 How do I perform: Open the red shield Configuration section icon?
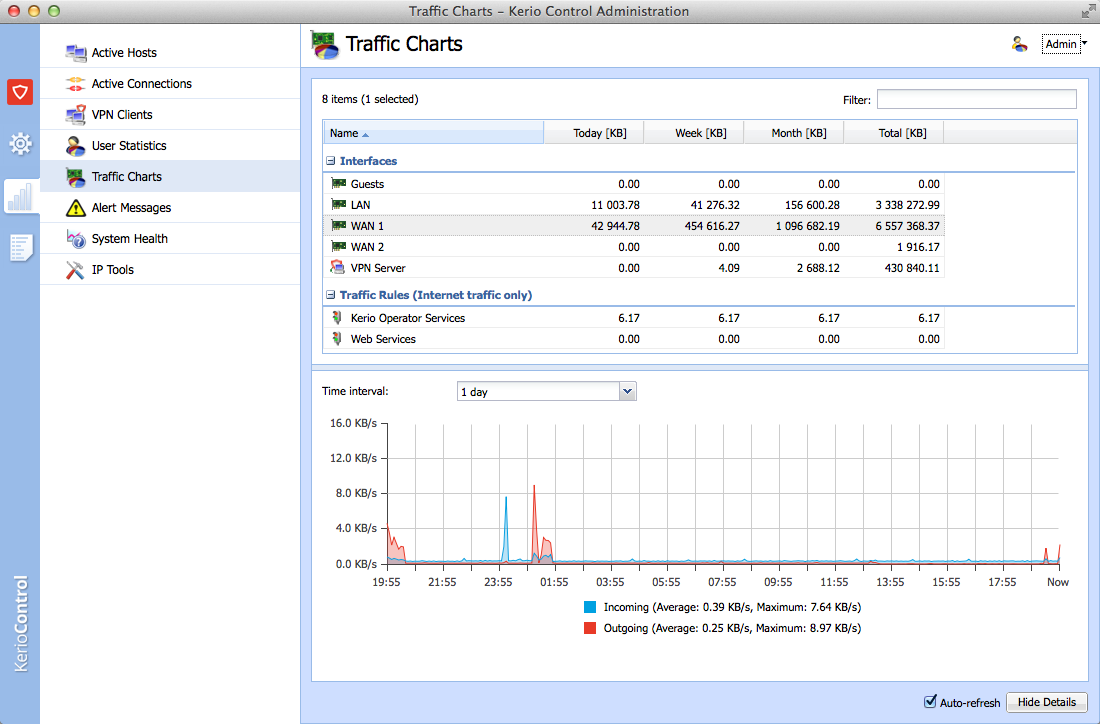(x=20, y=92)
